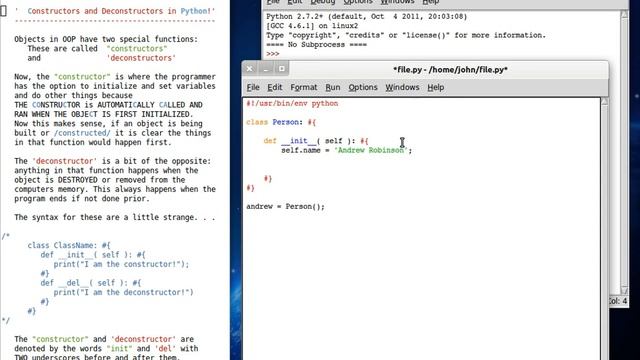Image resolution: width=640 pixels, height=360 pixels.
Task: Click 'print("I am the deconstructor!")' line
Action: click(124, 292)
